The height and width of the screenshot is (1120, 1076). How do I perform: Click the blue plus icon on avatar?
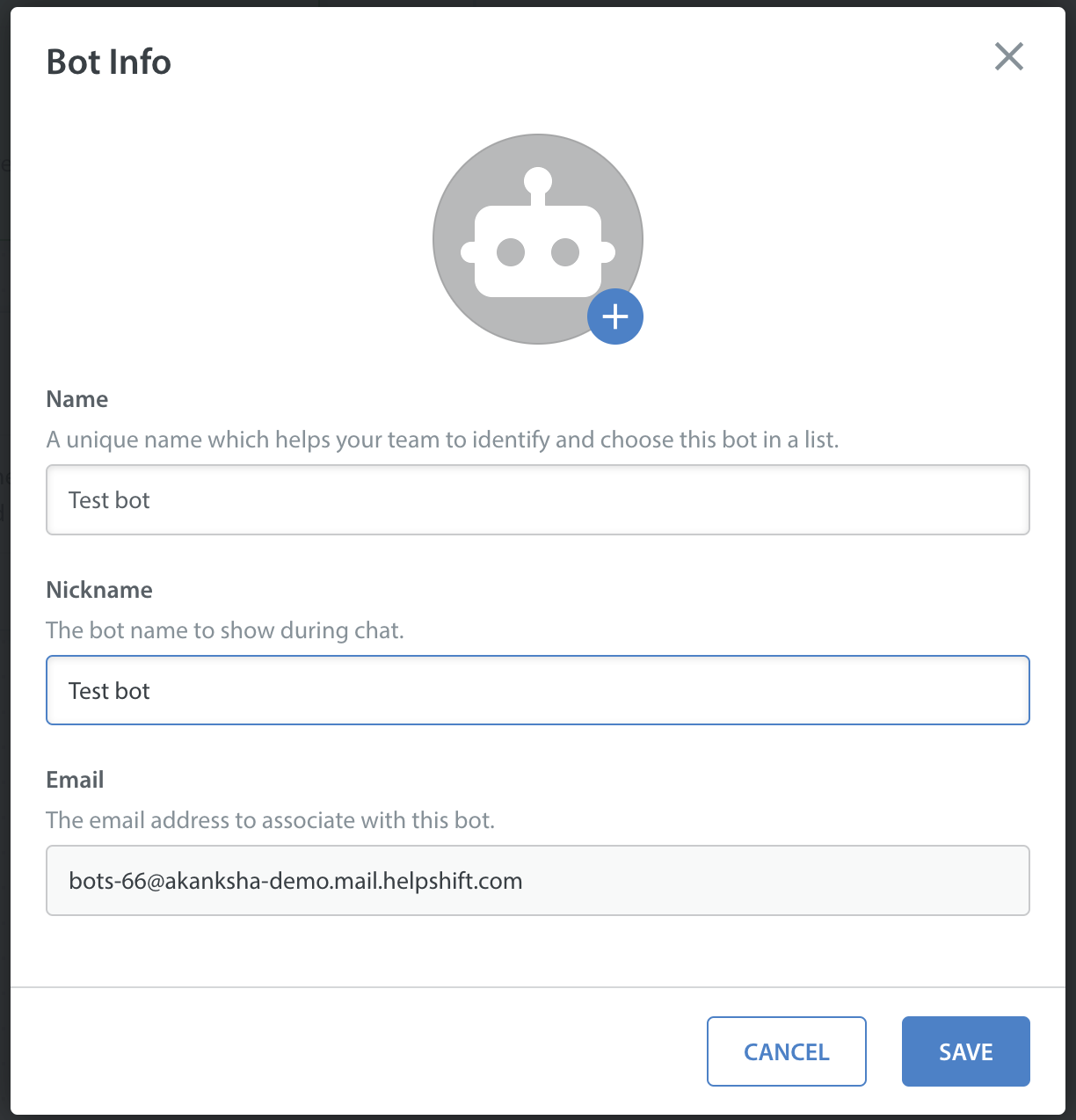pyautogui.click(x=615, y=316)
